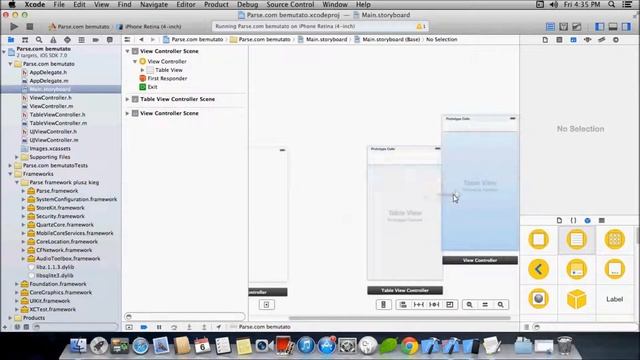This screenshot has height=360, width=640.
Task: Expand the Supporting Files group
Action: click(x=17, y=157)
